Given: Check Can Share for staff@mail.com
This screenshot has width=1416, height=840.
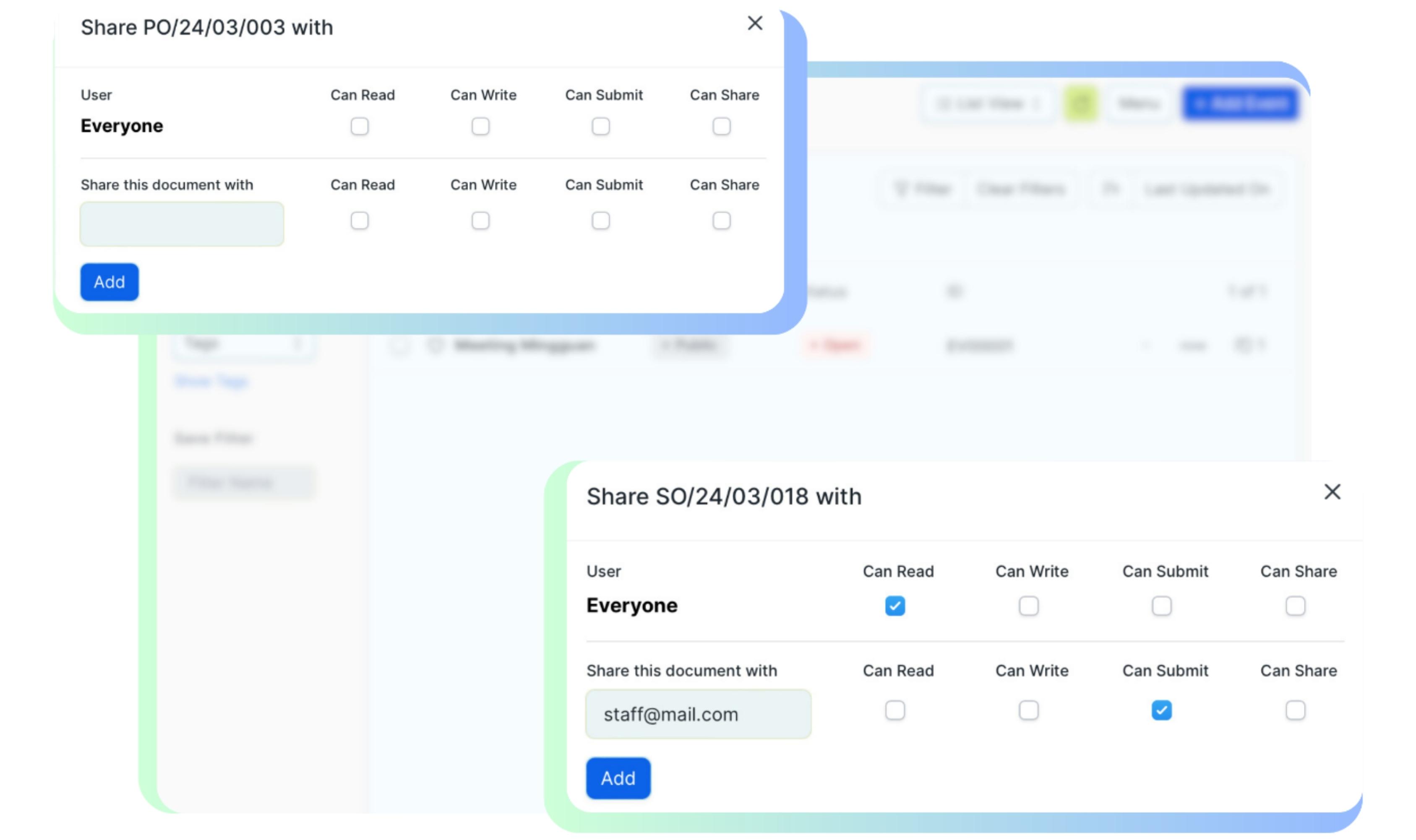Looking at the screenshot, I should (1295, 710).
